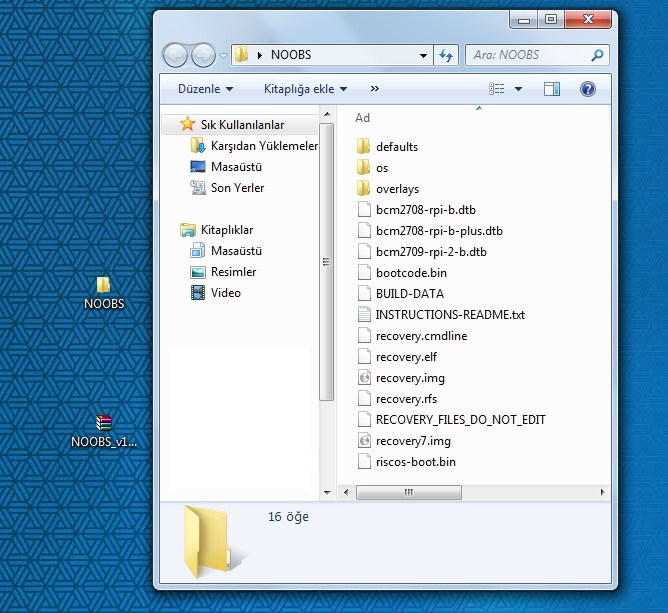Viewport: 668px width, 613px height.
Task: Click the navigation pane scroll down arrow
Action: click(327, 492)
